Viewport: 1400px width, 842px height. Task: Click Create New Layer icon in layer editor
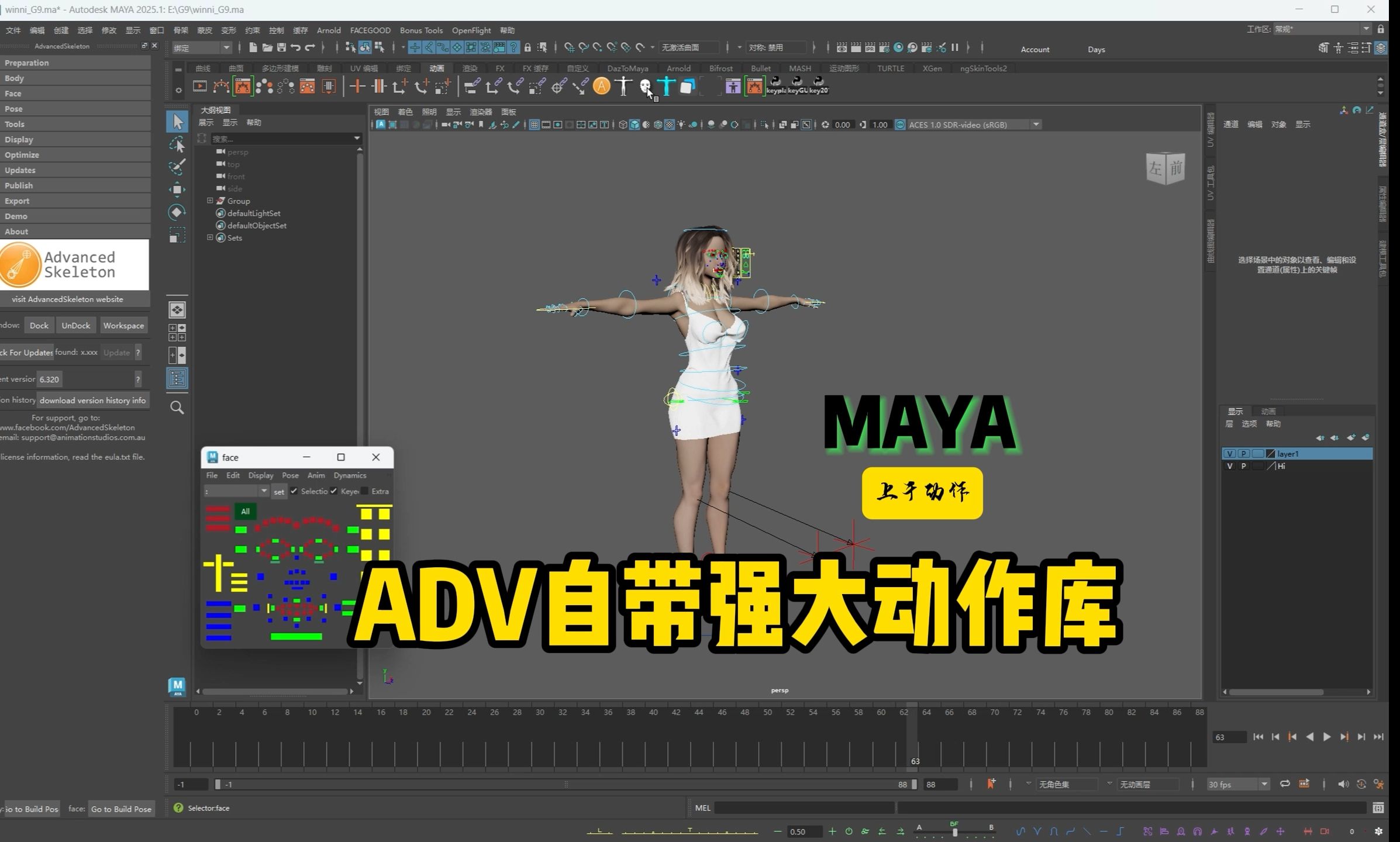point(1350,437)
